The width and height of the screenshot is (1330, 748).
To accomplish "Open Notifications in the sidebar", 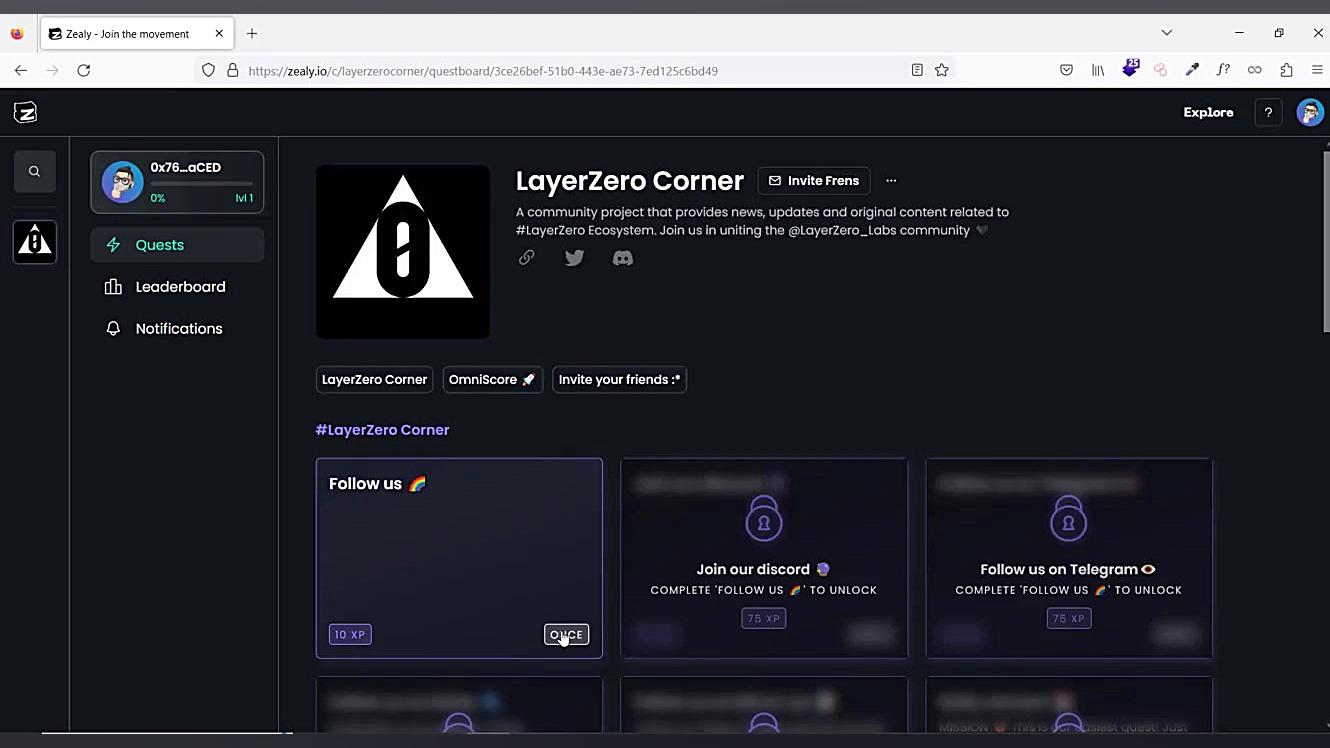I will (177, 329).
